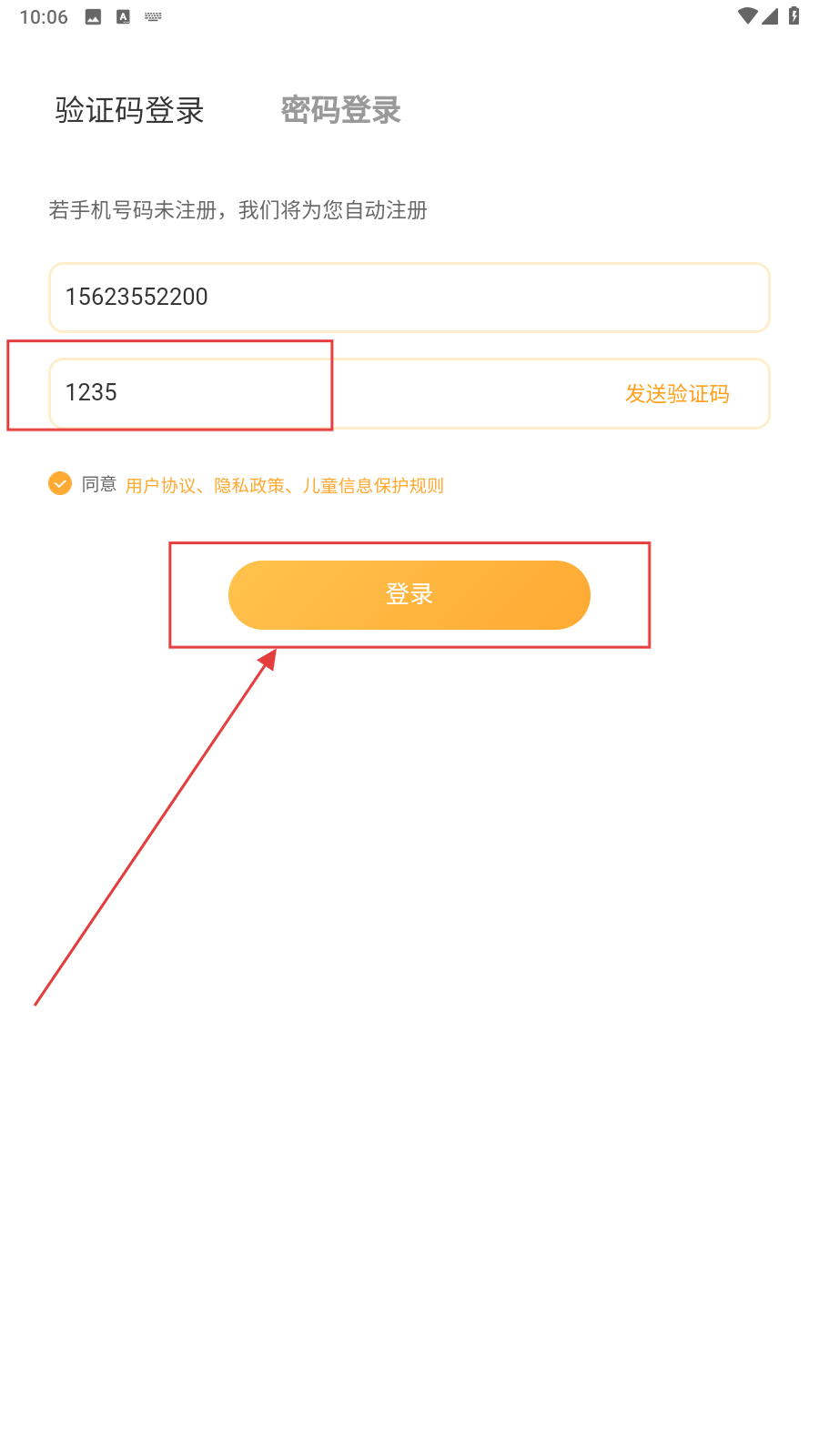Tap 发送验证码 to send code
Viewport: 819px width, 1456px height.
(677, 394)
